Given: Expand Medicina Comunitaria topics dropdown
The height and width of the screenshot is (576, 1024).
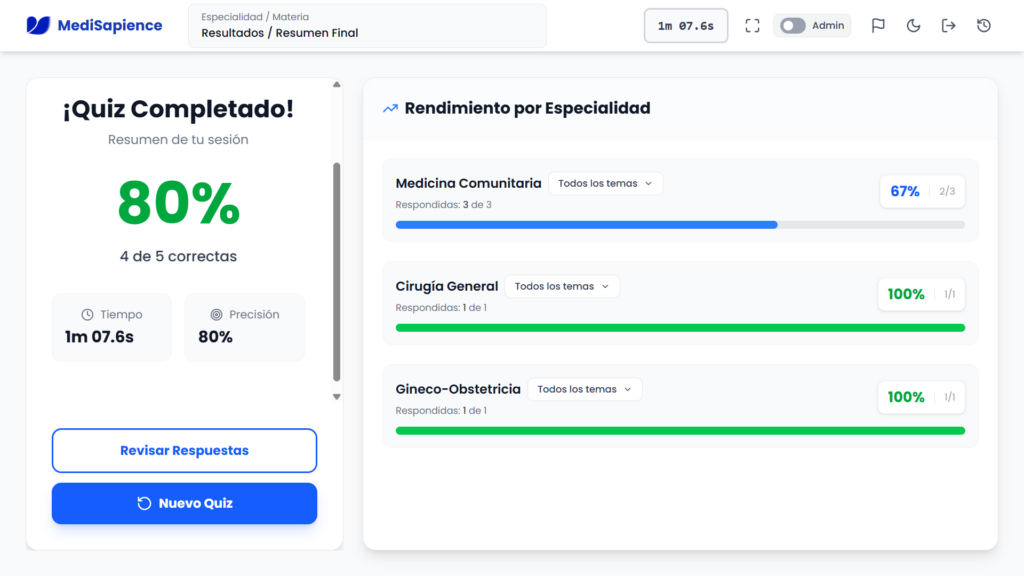Looking at the screenshot, I should click(605, 184).
